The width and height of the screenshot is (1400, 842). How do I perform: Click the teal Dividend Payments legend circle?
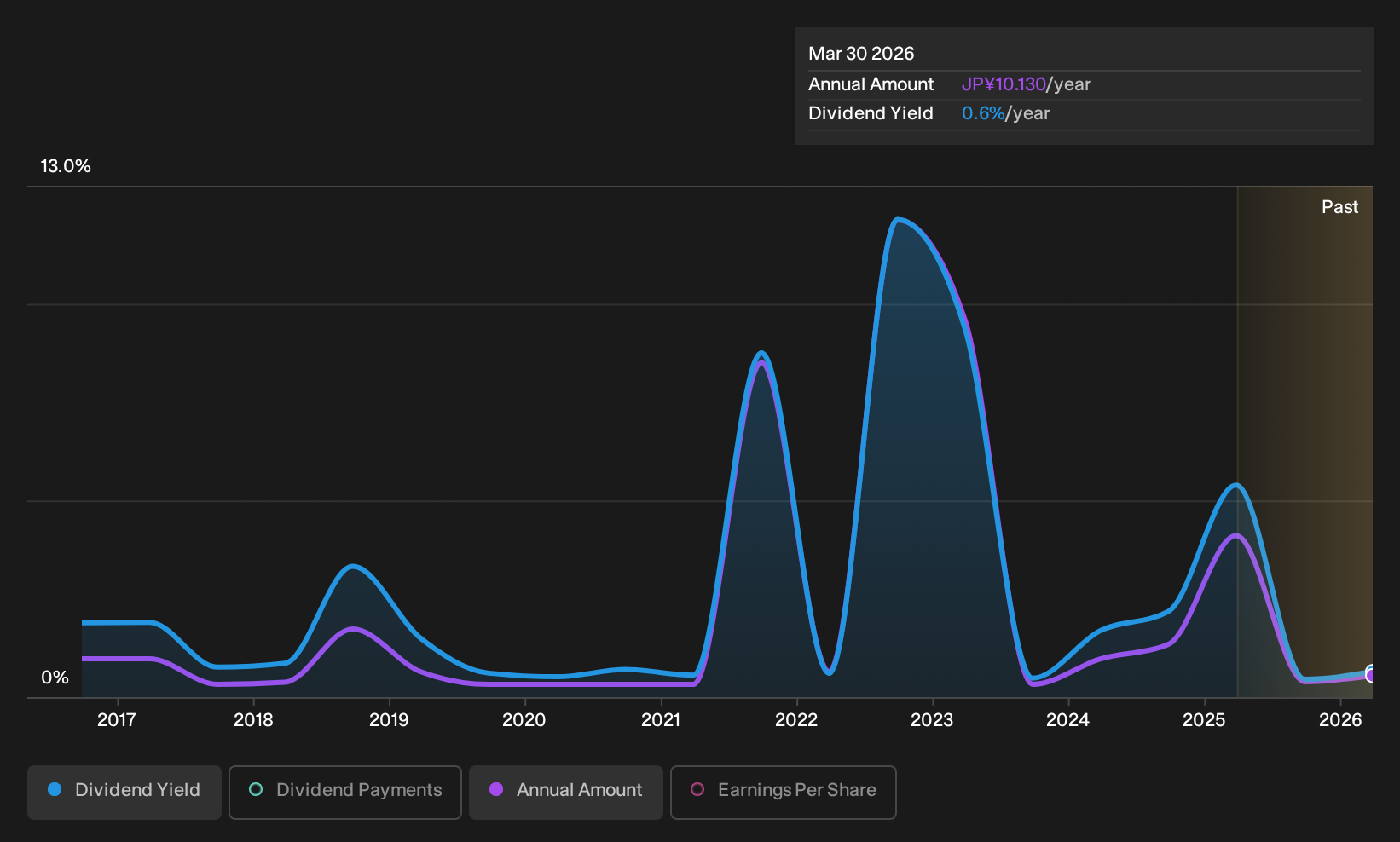pos(256,789)
